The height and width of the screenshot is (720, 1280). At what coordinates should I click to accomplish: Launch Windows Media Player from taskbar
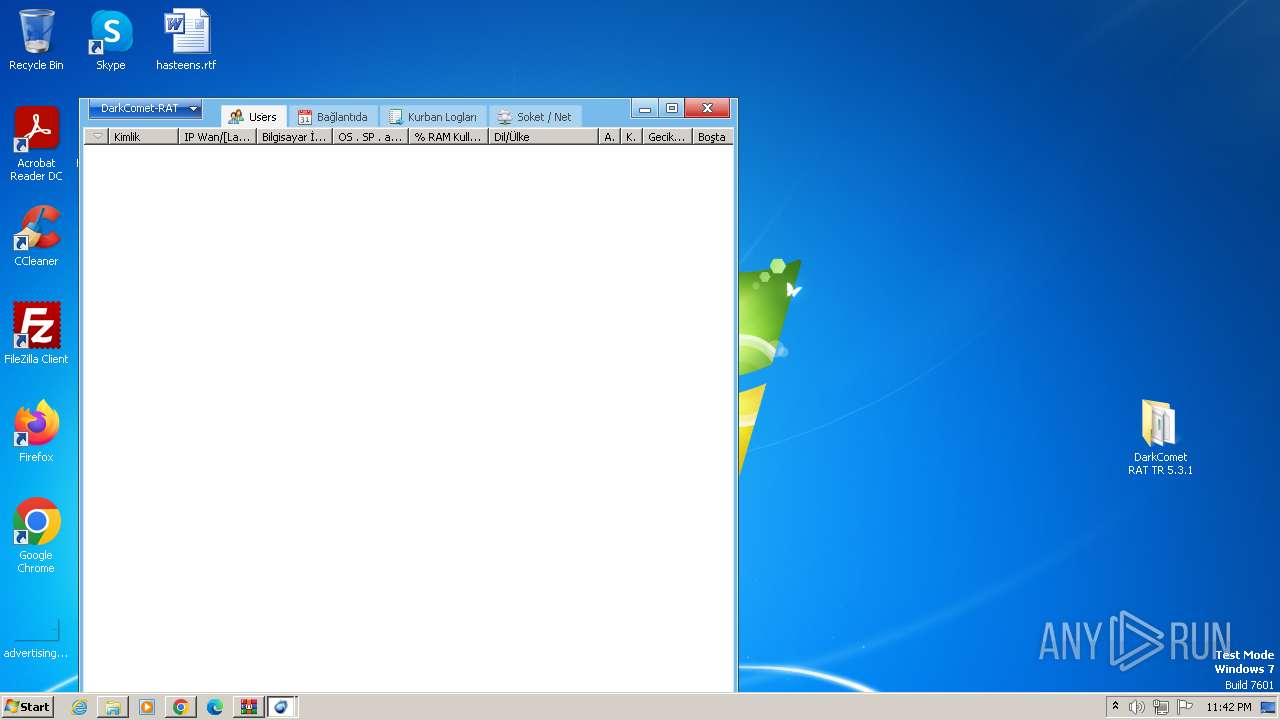[x=147, y=707]
